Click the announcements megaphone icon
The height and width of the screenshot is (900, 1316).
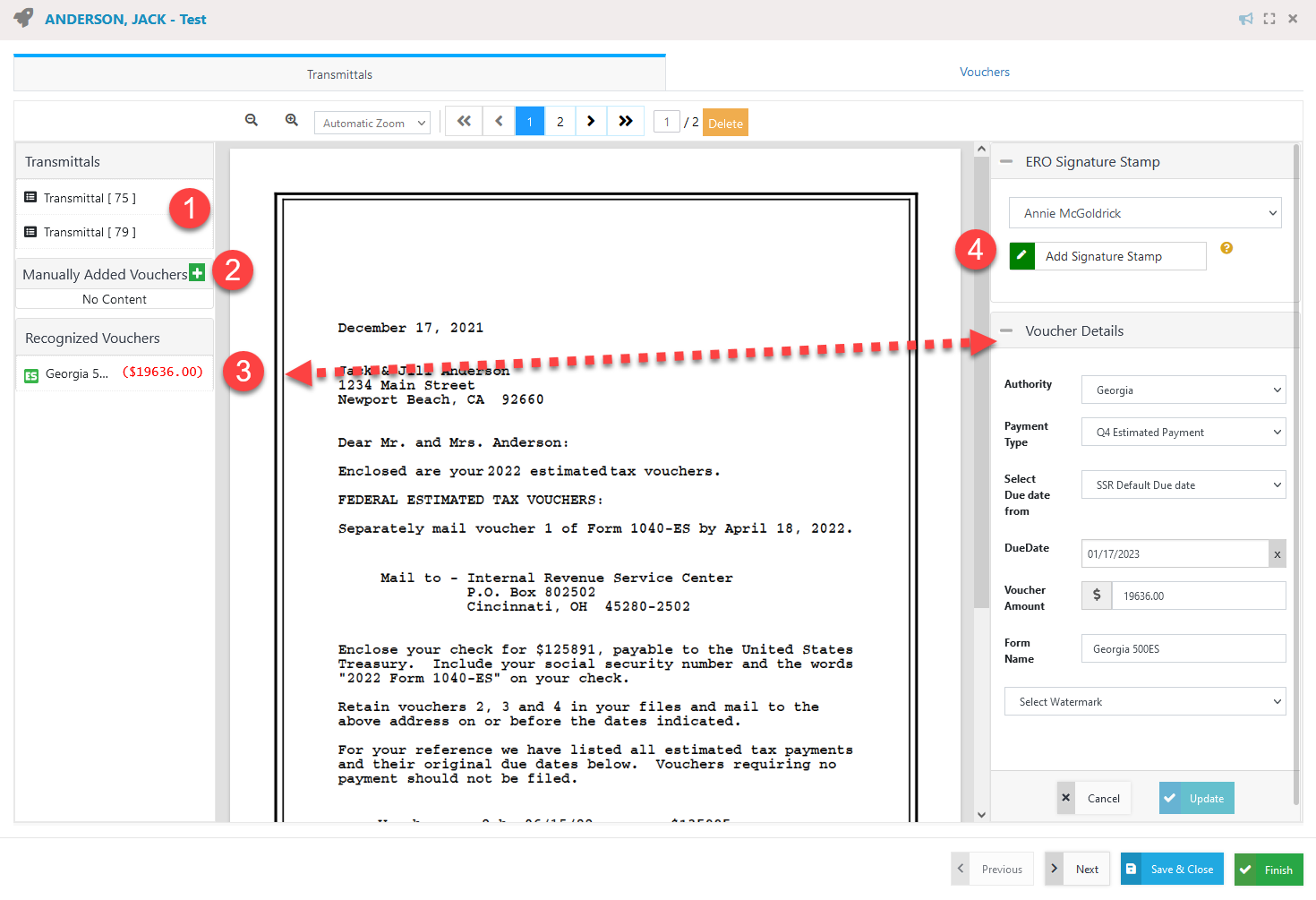[x=1245, y=19]
